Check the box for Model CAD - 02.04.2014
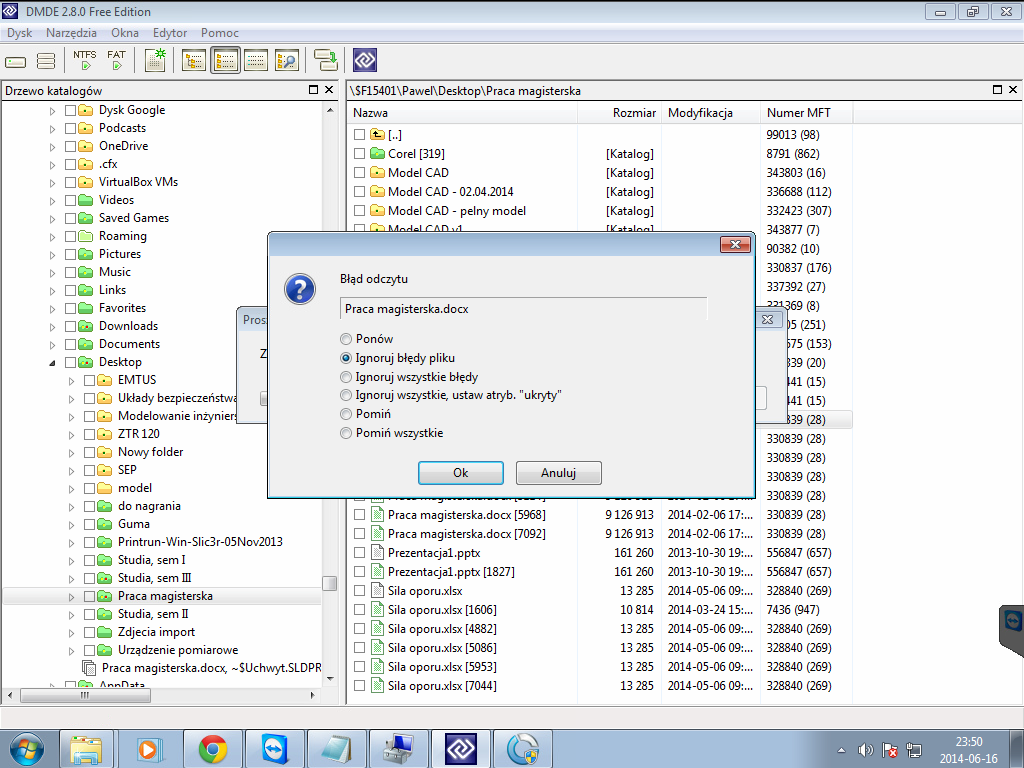Image resolution: width=1024 pixels, height=768 pixels. click(x=359, y=192)
